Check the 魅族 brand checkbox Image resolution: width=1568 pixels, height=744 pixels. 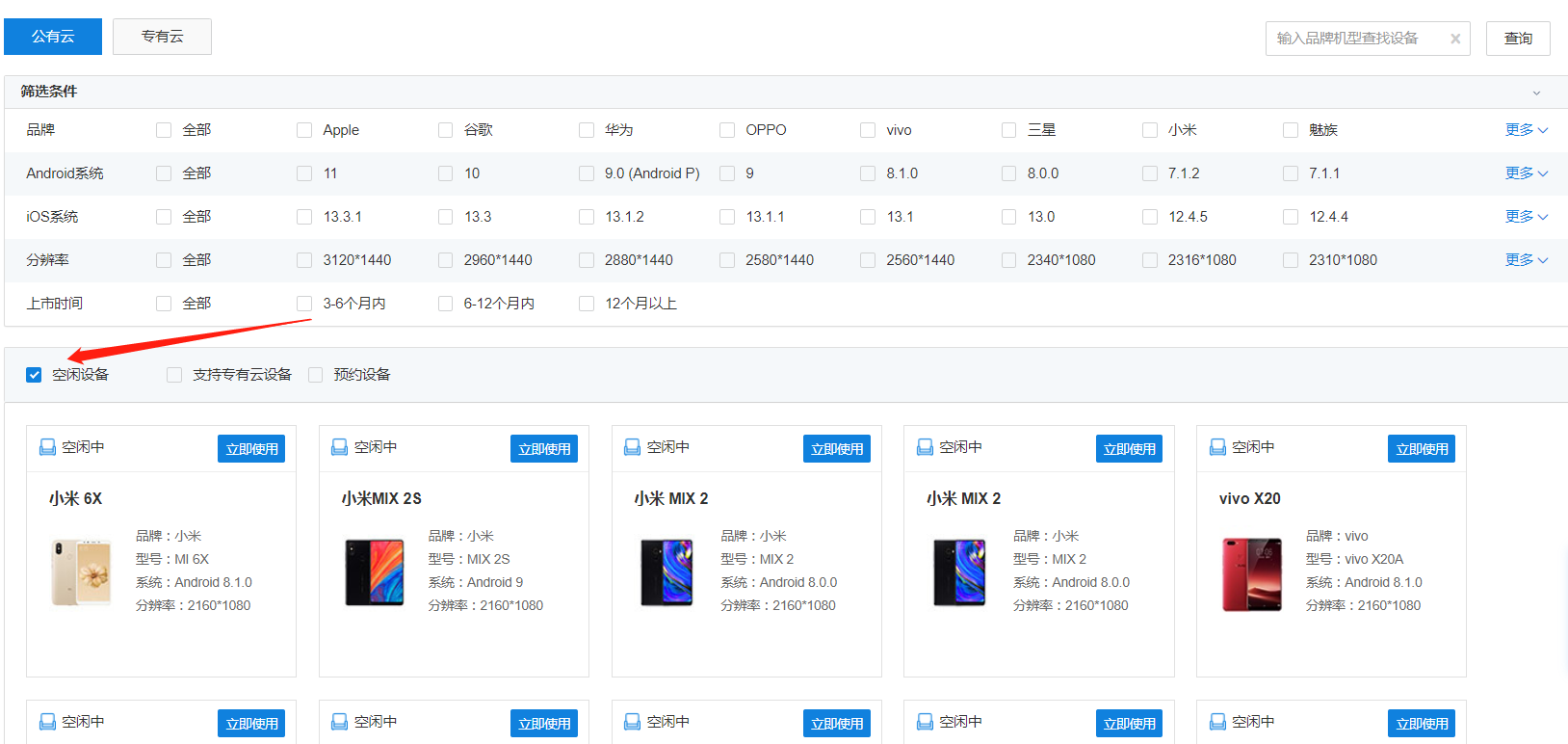(1291, 130)
